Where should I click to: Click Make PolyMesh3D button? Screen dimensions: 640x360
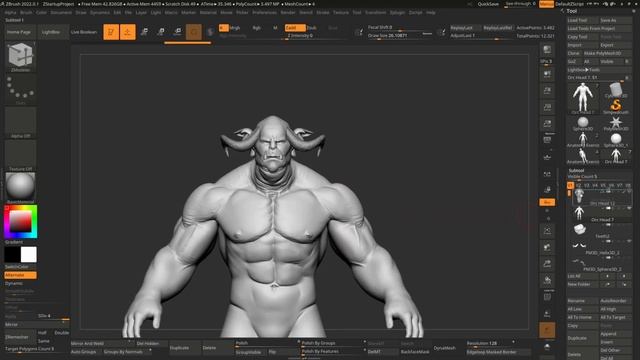tap(607, 53)
